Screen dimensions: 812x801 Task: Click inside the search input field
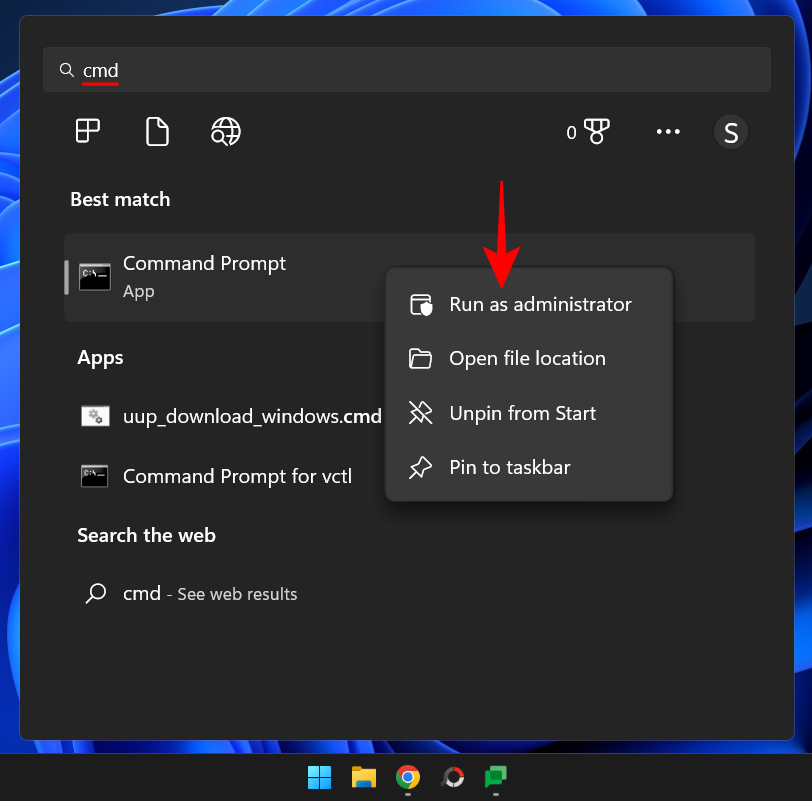coord(300,70)
